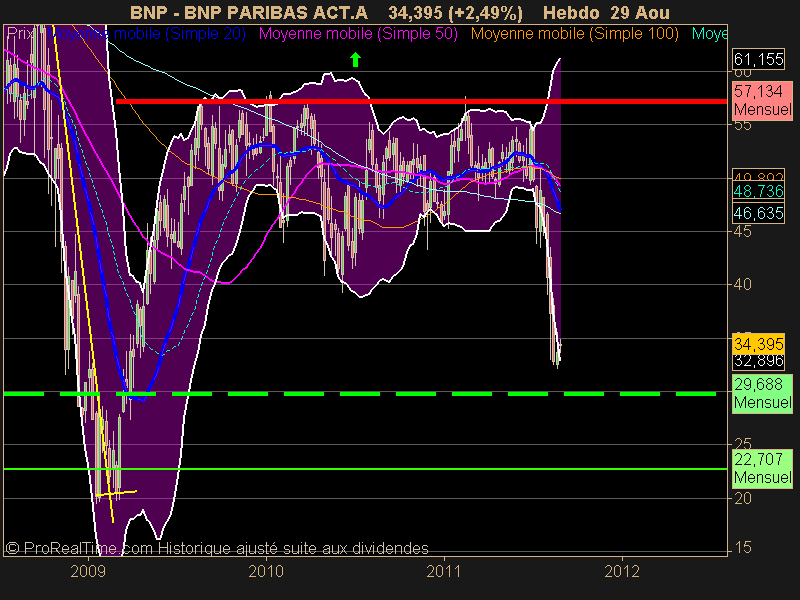Click "Historique ajusté suite aux dividendes" footer text
800x600 pixels.
(293, 548)
